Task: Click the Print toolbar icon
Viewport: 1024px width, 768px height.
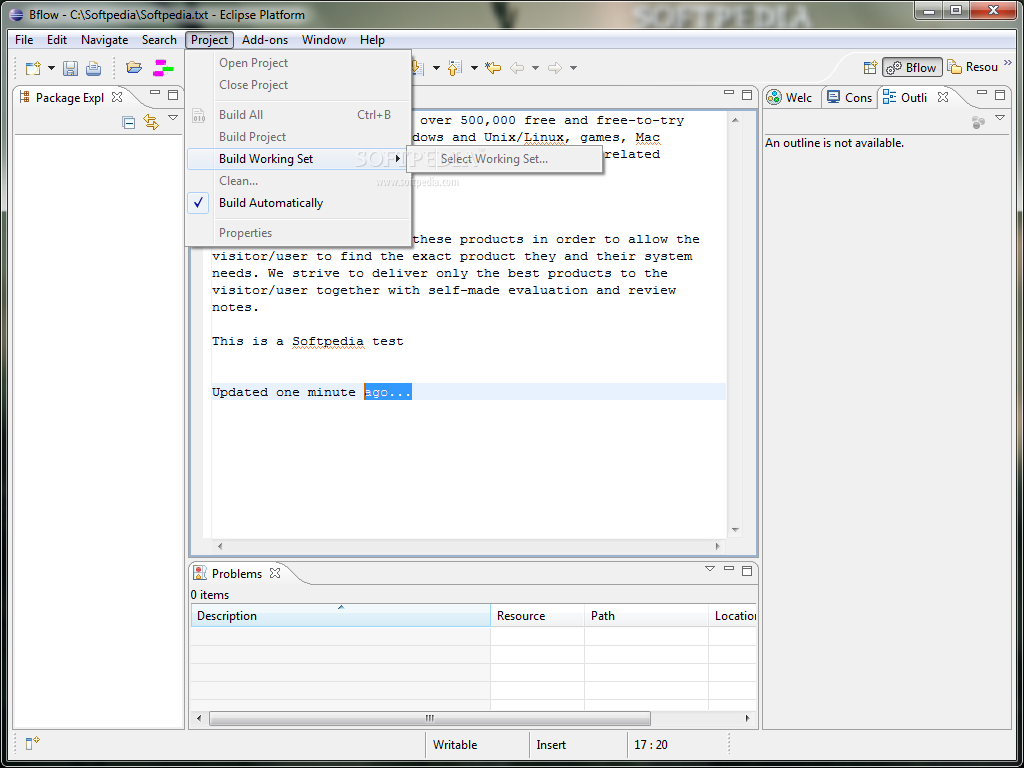Action: [x=93, y=67]
